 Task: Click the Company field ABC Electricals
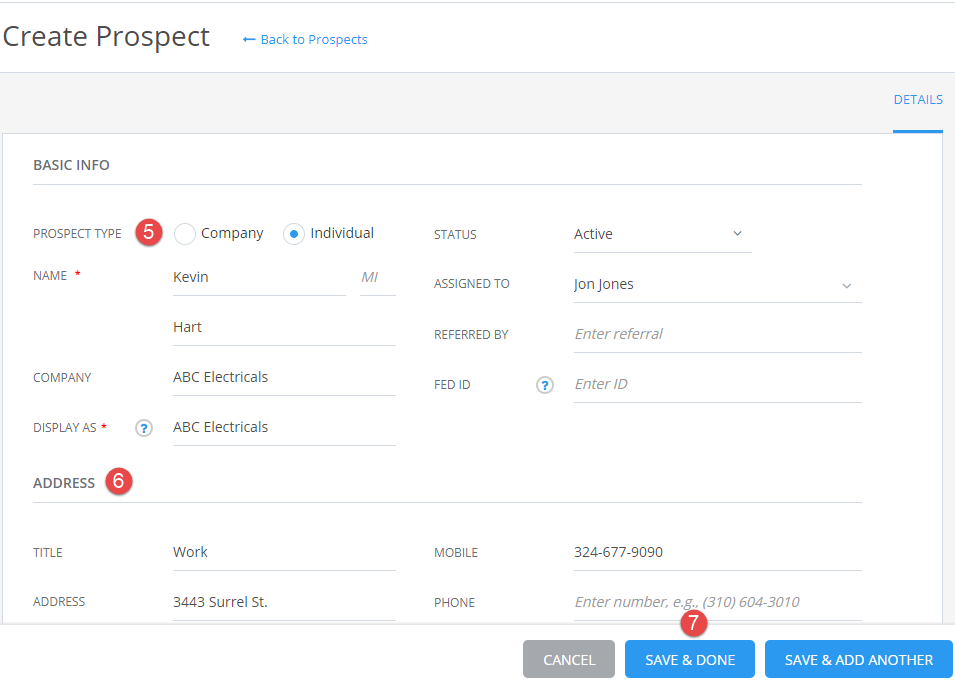click(284, 378)
